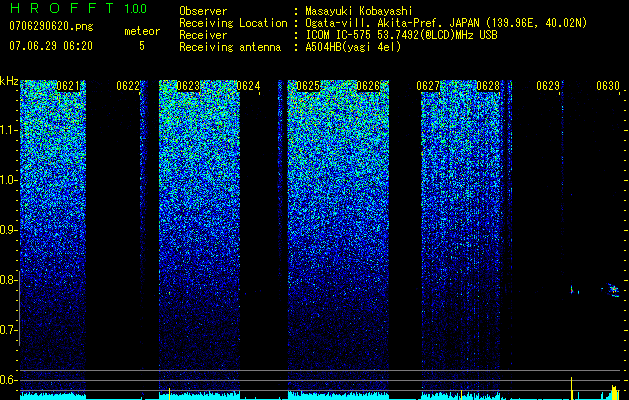Image resolution: width=629 pixels, height=400 pixels.
Task: Click the 0628 time marker
Action: pyautogui.click(x=488, y=86)
